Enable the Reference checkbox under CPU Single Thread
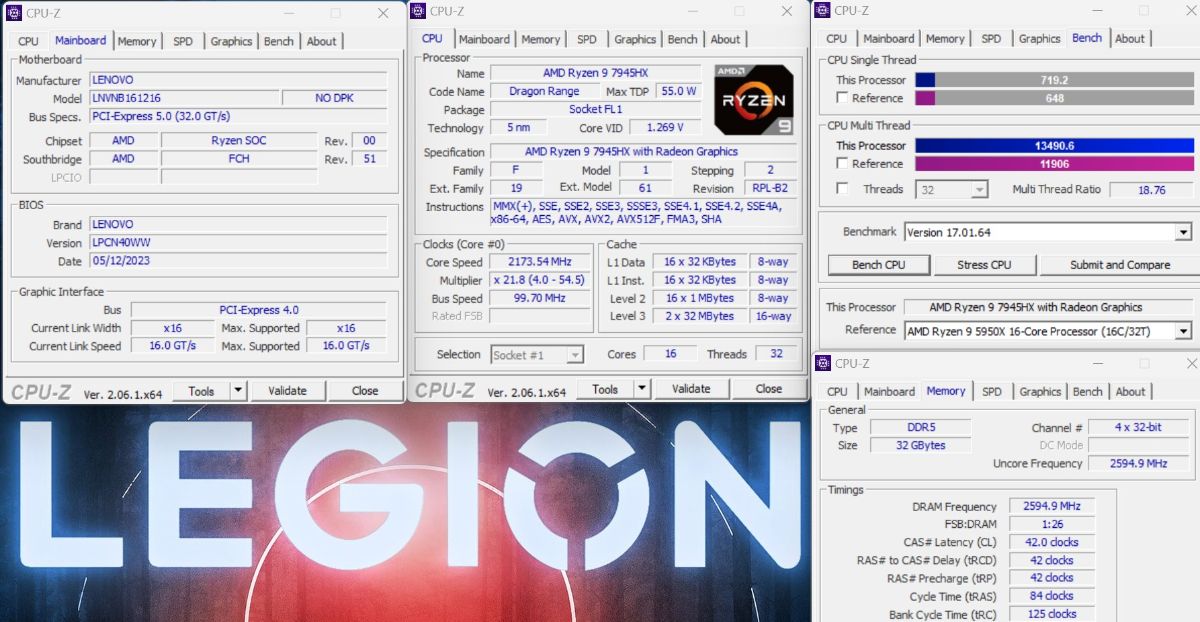 (x=842, y=98)
